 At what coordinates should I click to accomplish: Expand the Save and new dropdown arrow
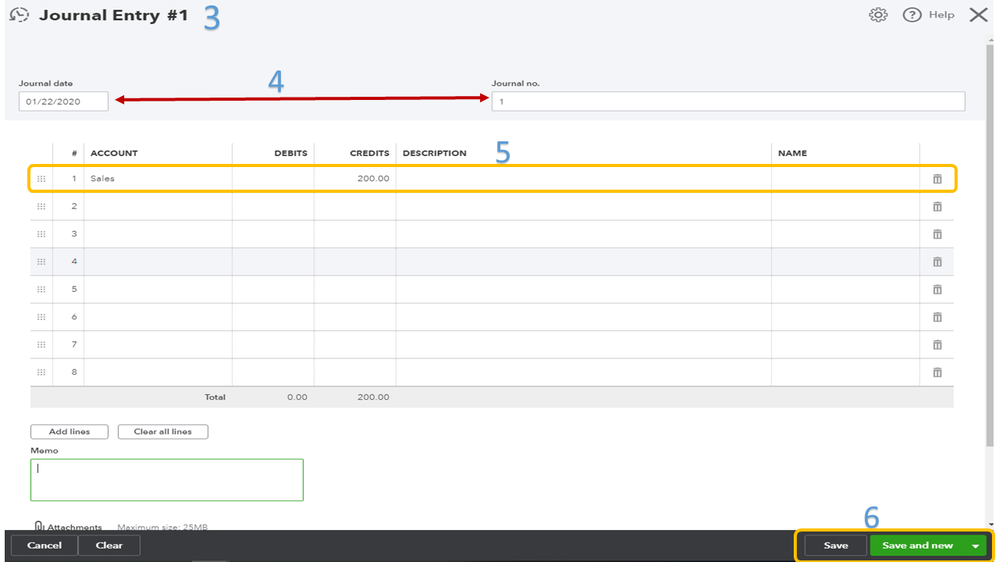(x=975, y=545)
